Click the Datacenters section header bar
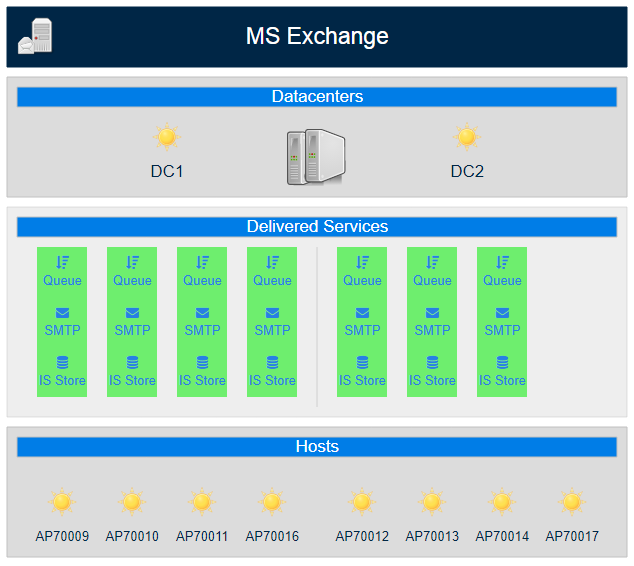The image size is (634, 566). click(317, 97)
